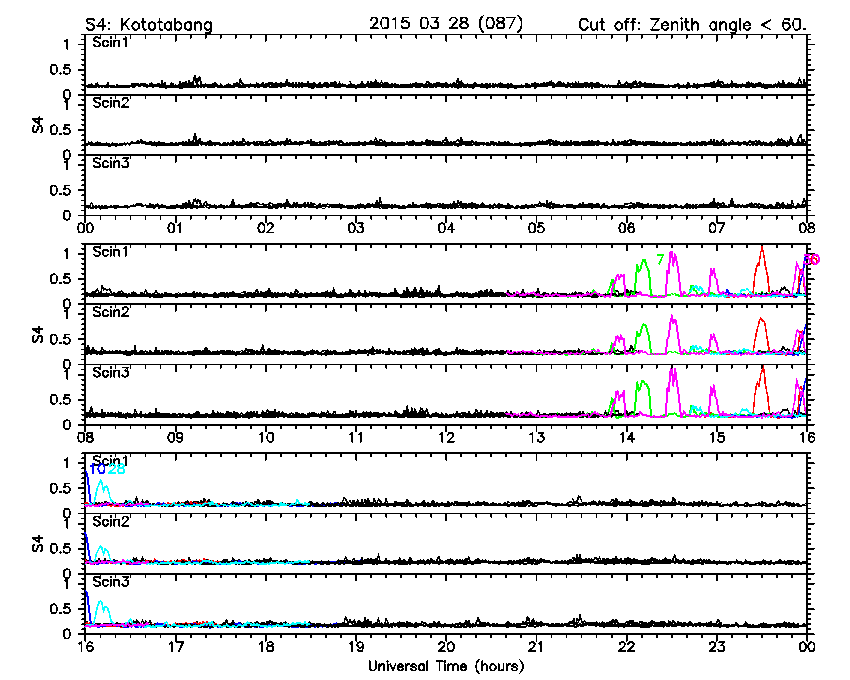The width and height of the screenshot is (850, 680).
Task: Click the magenta satellite label "50"
Action: pyautogui.click(x=812, y=260)
